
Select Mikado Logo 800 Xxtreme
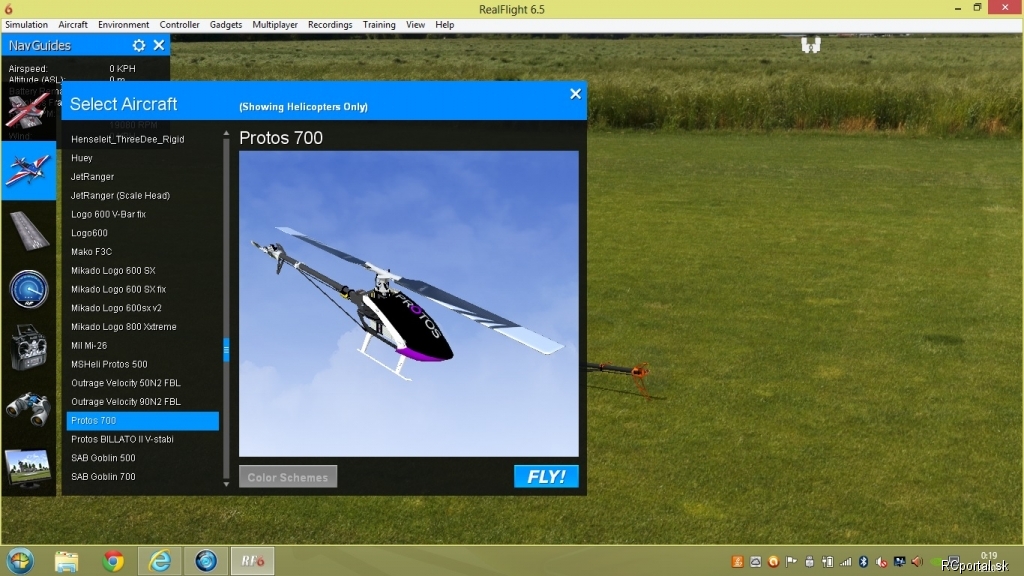(x=142, y=327)
